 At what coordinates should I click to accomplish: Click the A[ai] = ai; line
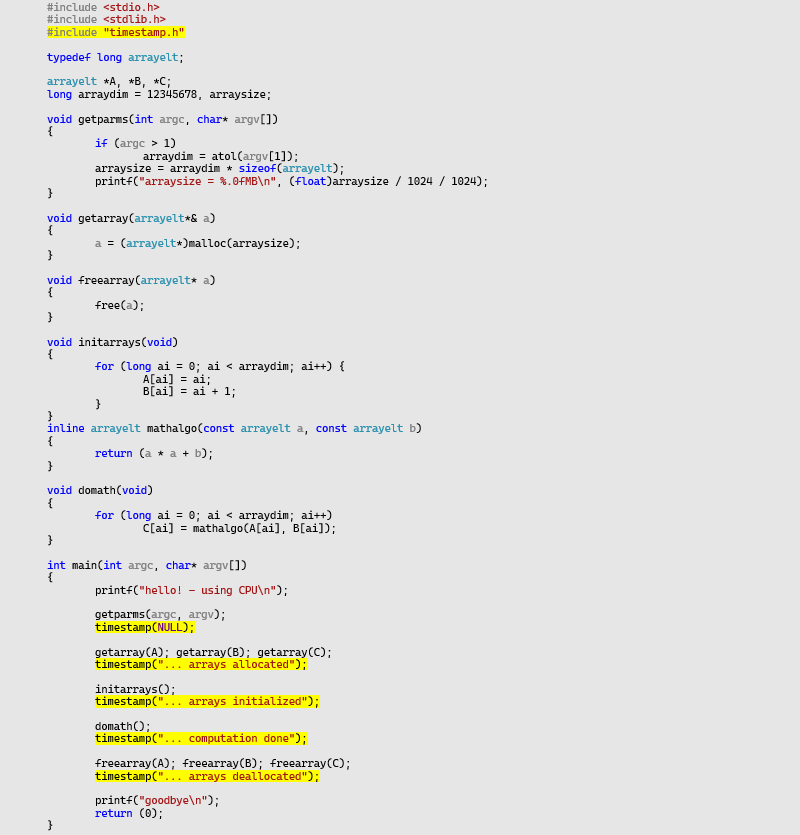pos(177,379)
